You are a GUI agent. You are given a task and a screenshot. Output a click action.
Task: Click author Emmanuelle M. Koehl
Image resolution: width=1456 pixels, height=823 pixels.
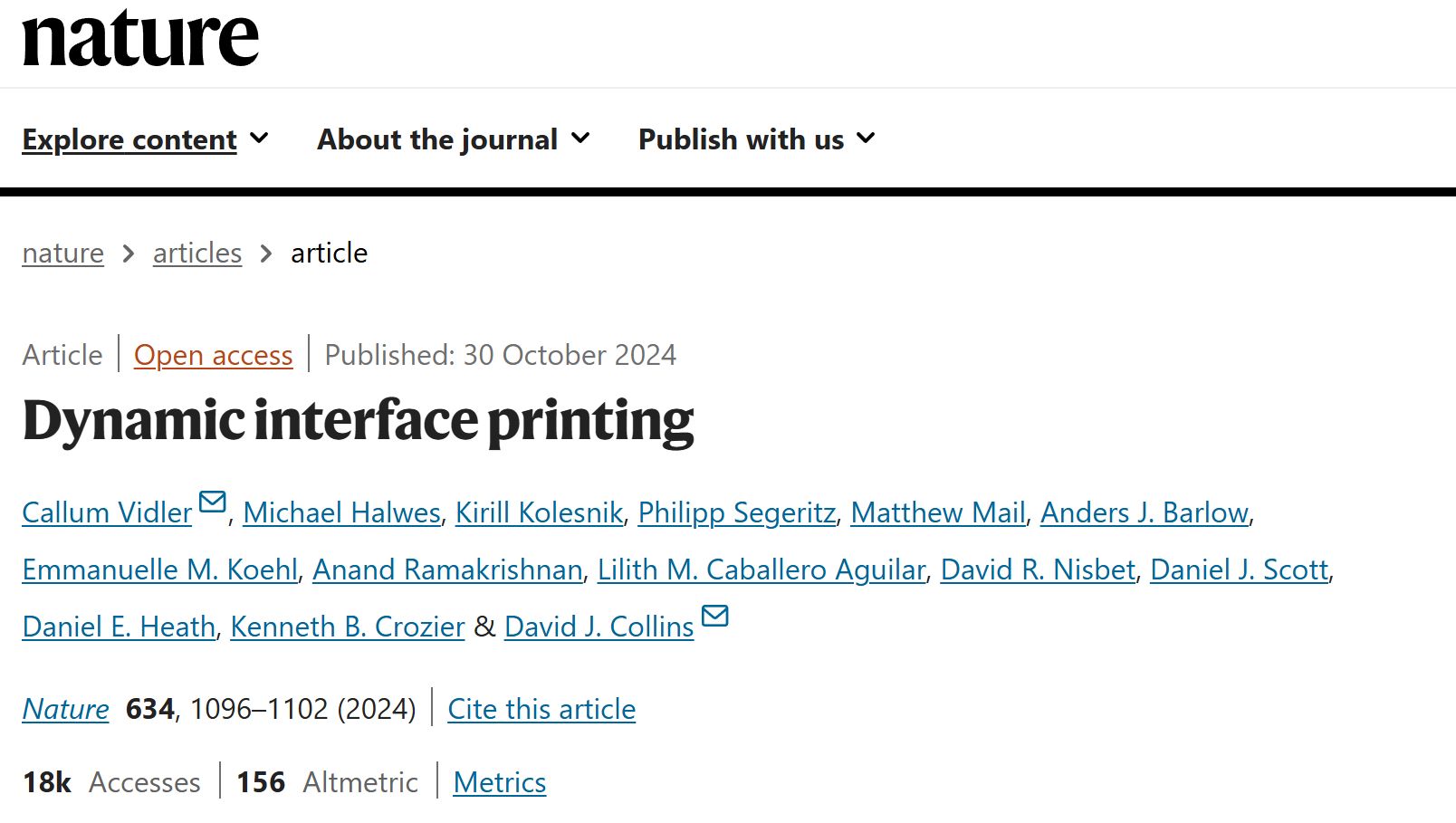pyautogui.click(x=160, y=570)
